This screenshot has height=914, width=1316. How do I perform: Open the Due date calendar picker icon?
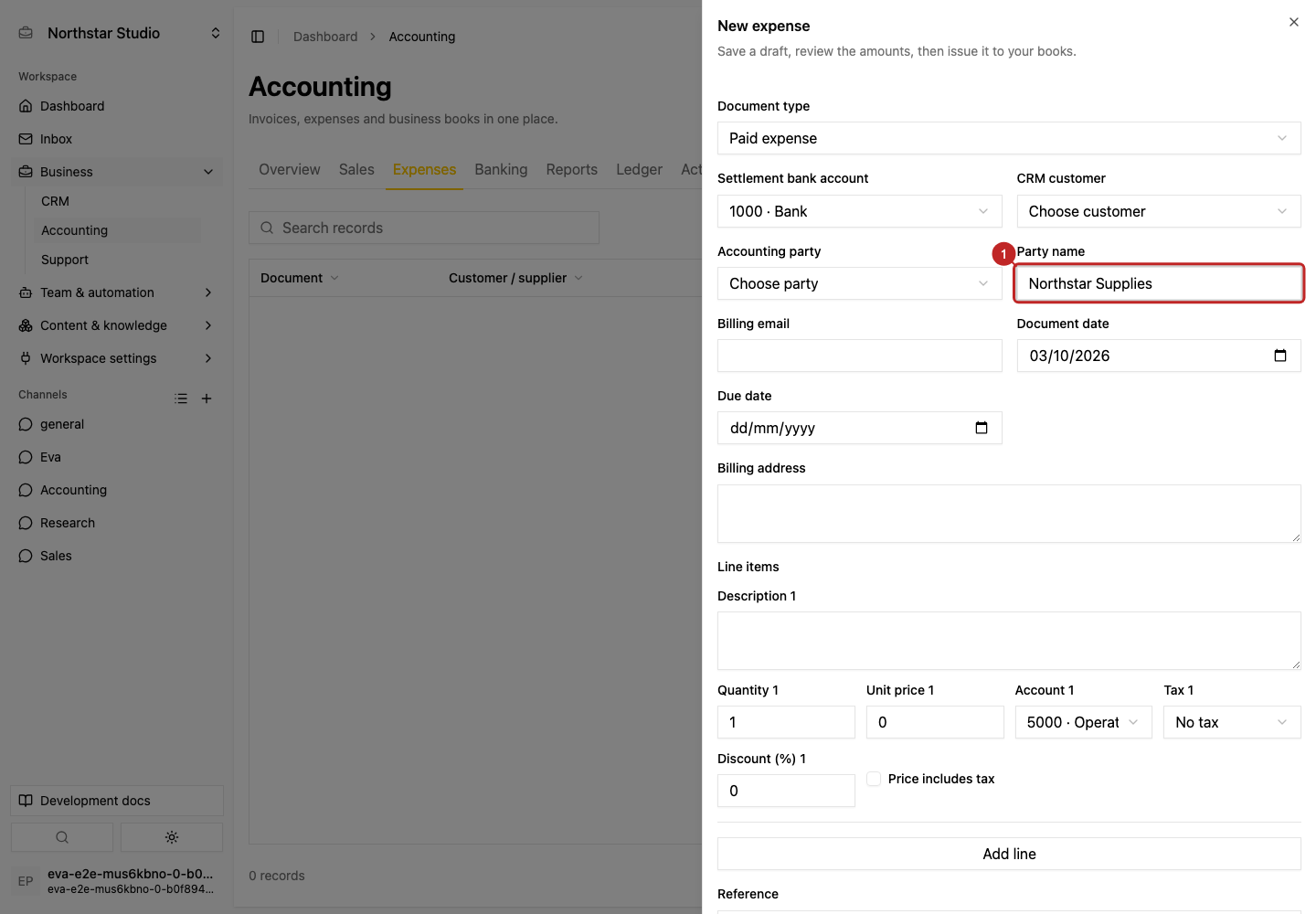(982, 428)
